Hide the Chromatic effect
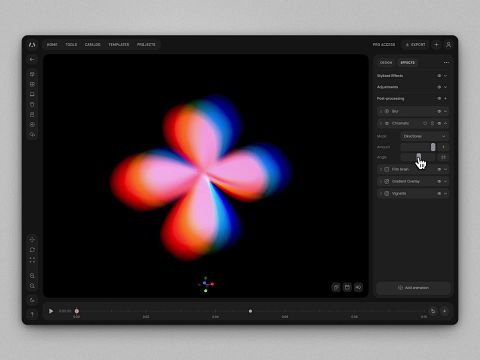This screenshot has height=360, width=480. coord(439,123)
